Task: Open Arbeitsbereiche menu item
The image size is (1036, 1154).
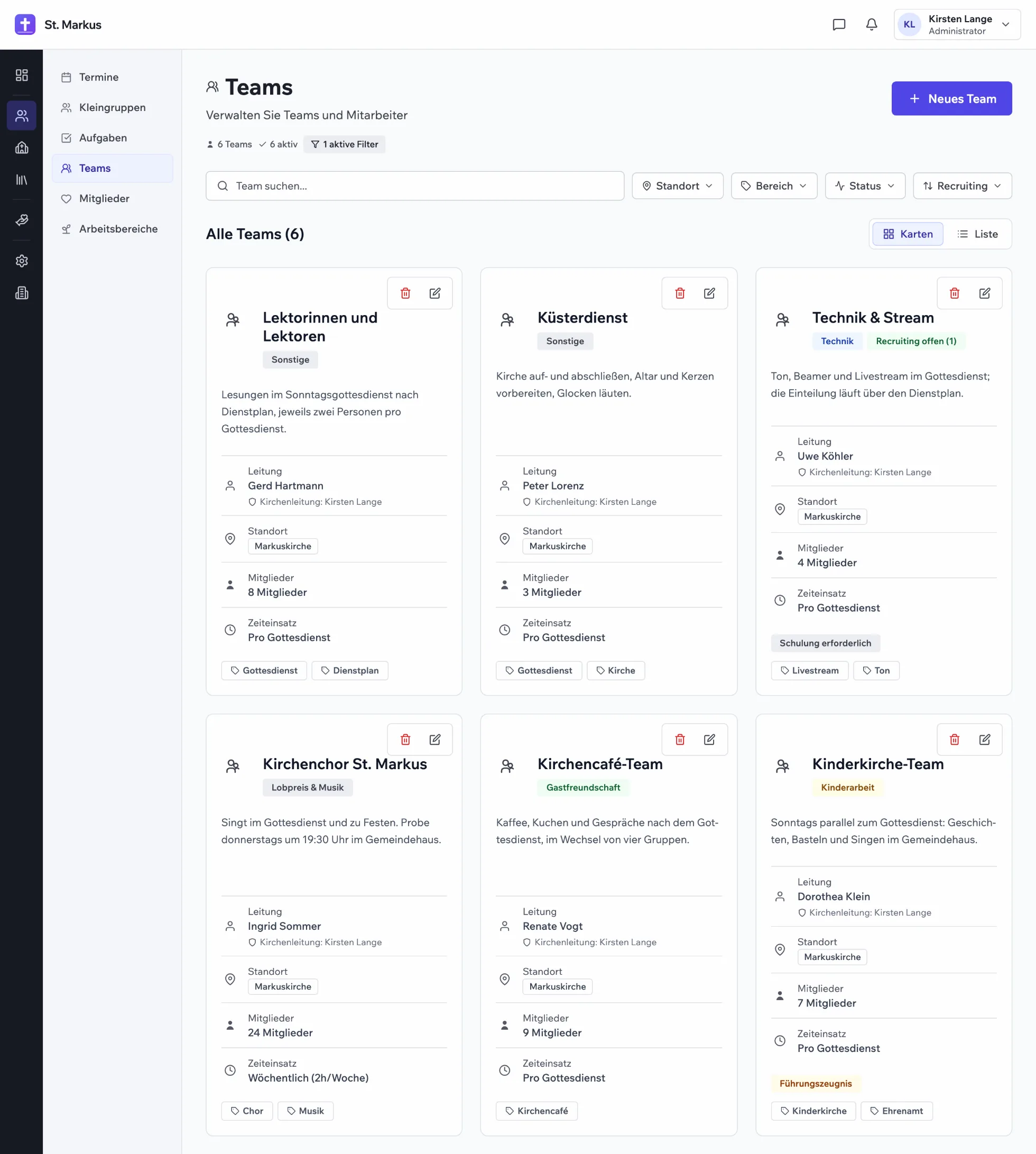Action: pos(112,229)
